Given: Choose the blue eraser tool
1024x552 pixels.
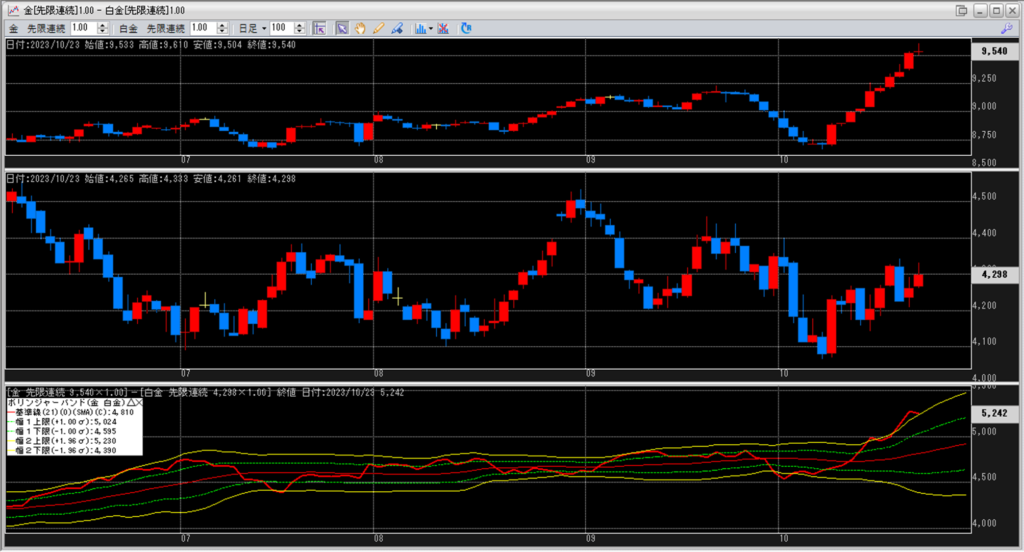Looking at the screenshot, I should click(x=396, y=28).
